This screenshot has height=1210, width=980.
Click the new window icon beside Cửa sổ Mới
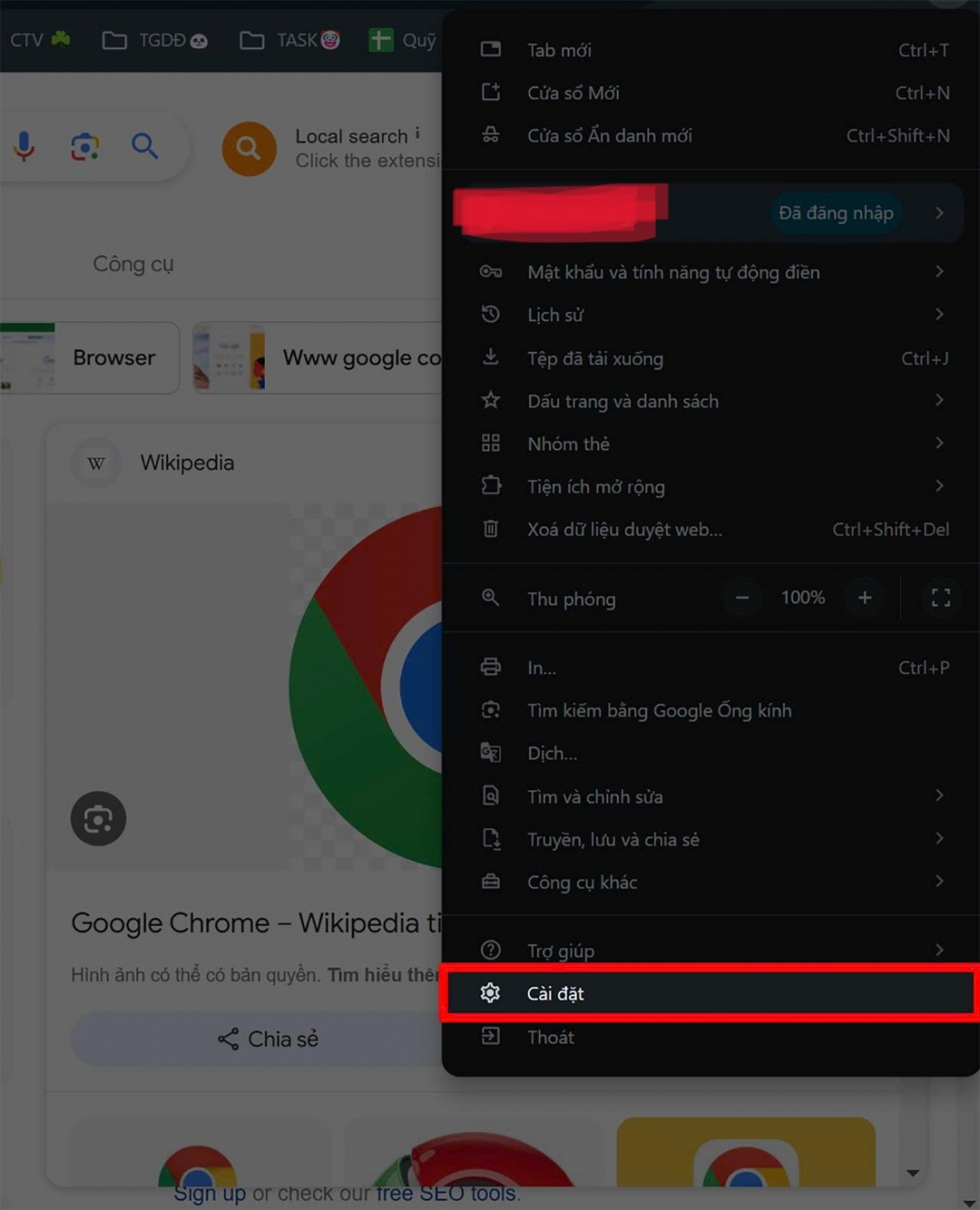491,92
